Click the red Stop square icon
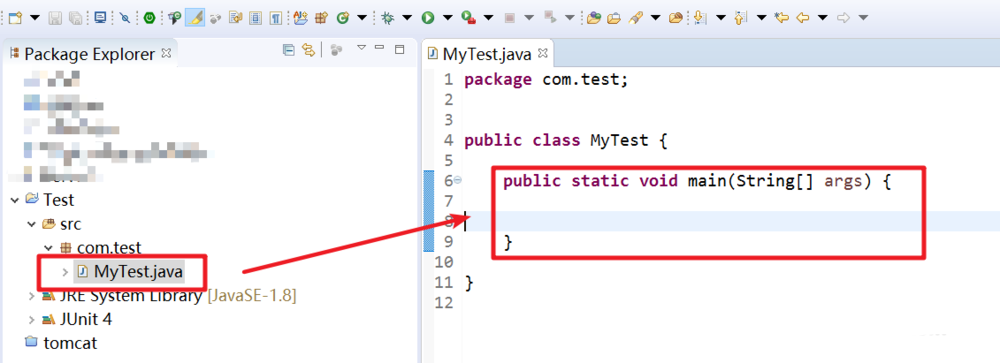 509,18
